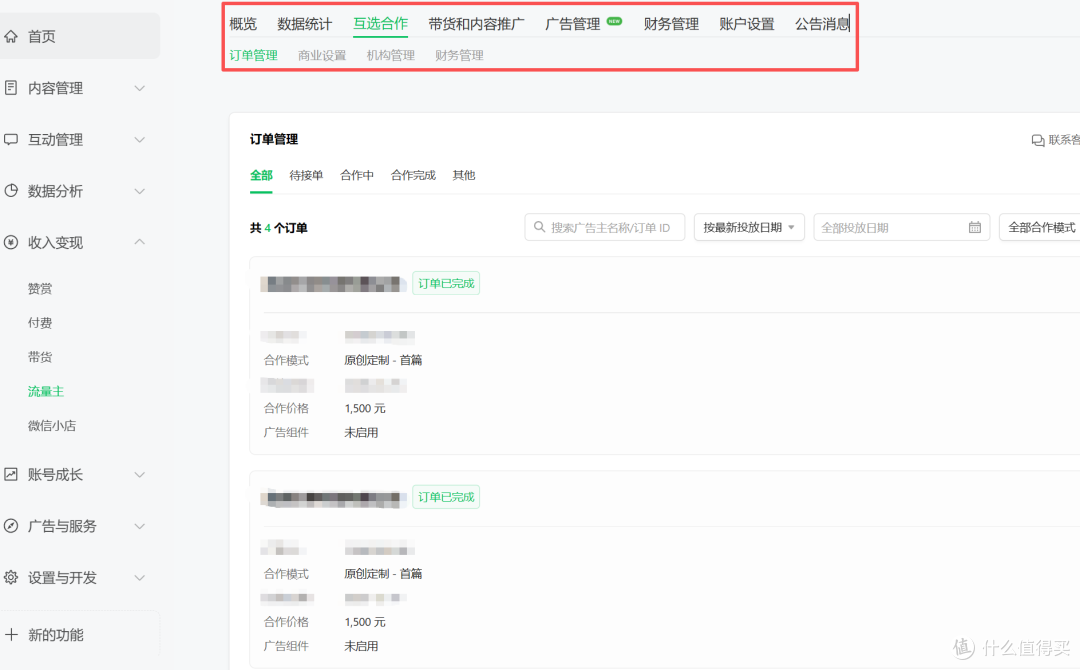Open 赞赏 under 收入变现

(x=40, y=289)
